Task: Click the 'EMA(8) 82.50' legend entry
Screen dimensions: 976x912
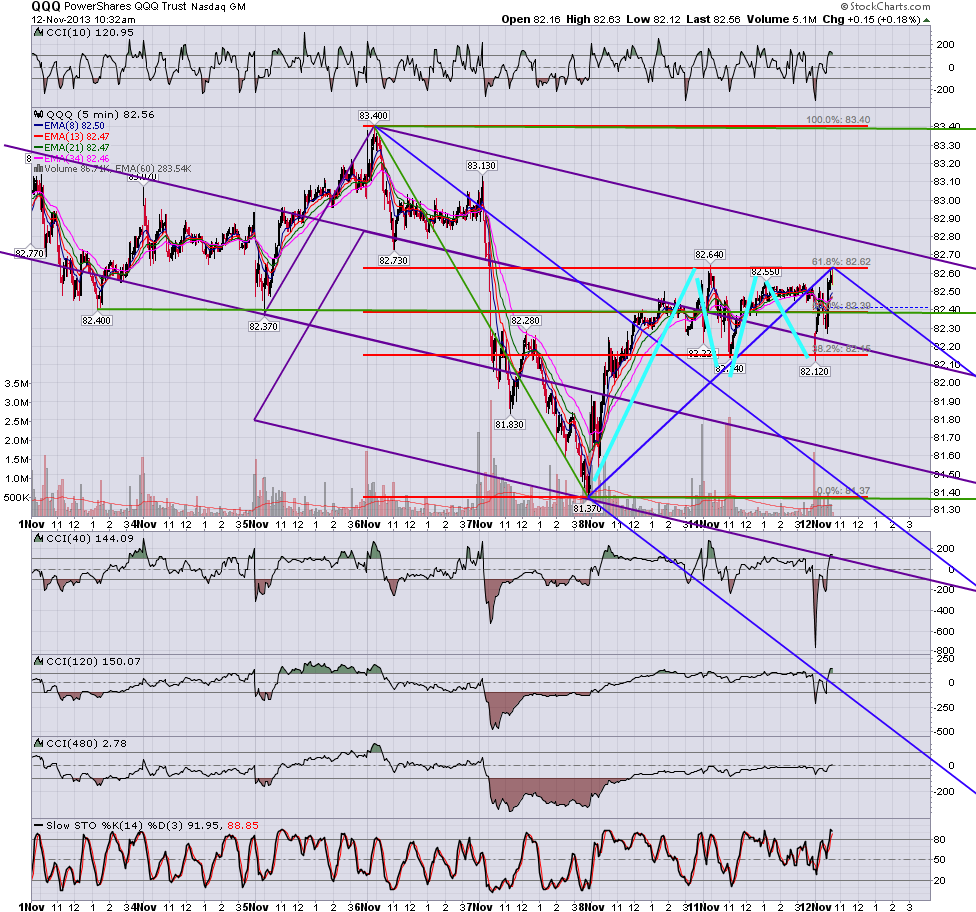Action: click(74, 126)
